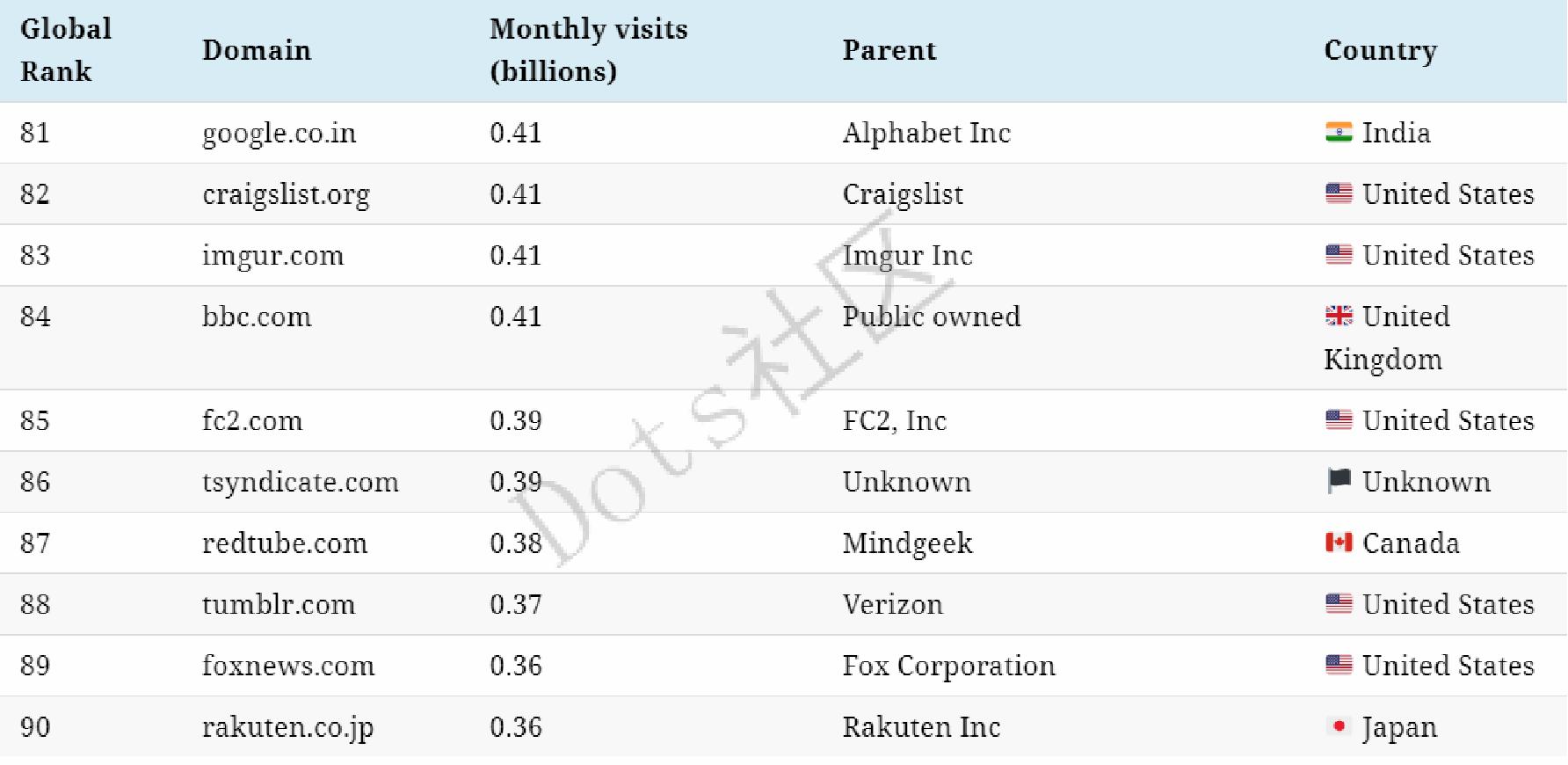Viewport: 1568px width, 765px height.
Task: Click the Mindgeek parent cell
Action: (x=907, y=543)
